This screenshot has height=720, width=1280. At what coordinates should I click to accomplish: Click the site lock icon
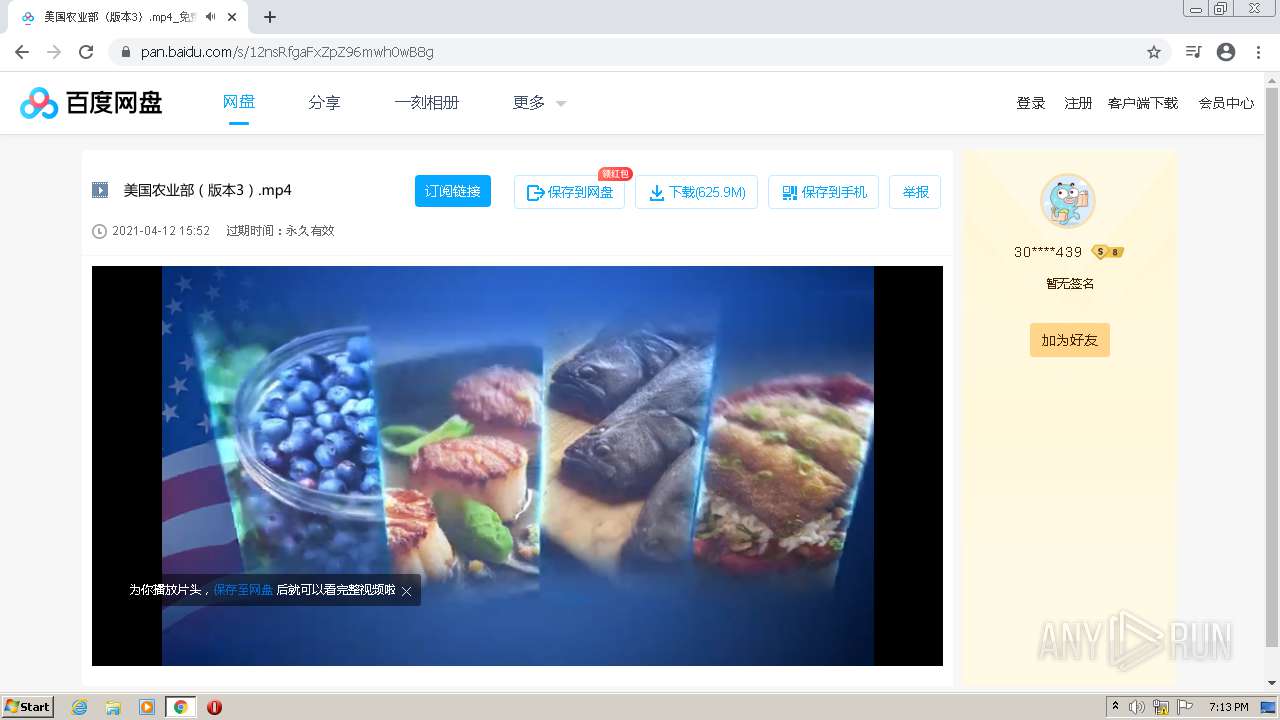tap(125, 52)
